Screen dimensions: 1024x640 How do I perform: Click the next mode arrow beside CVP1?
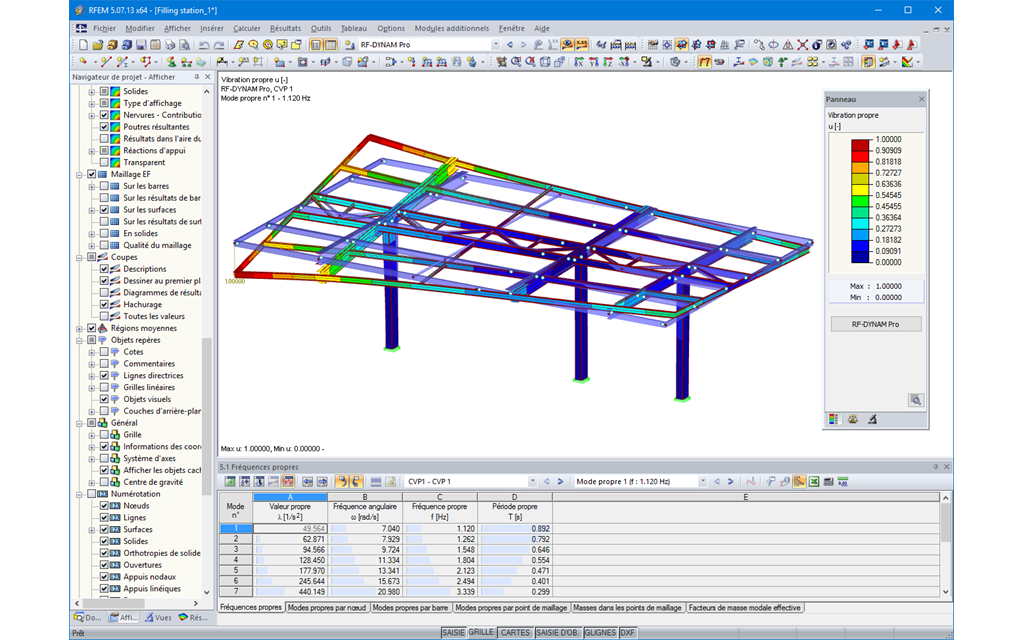[x=561, y=483]
